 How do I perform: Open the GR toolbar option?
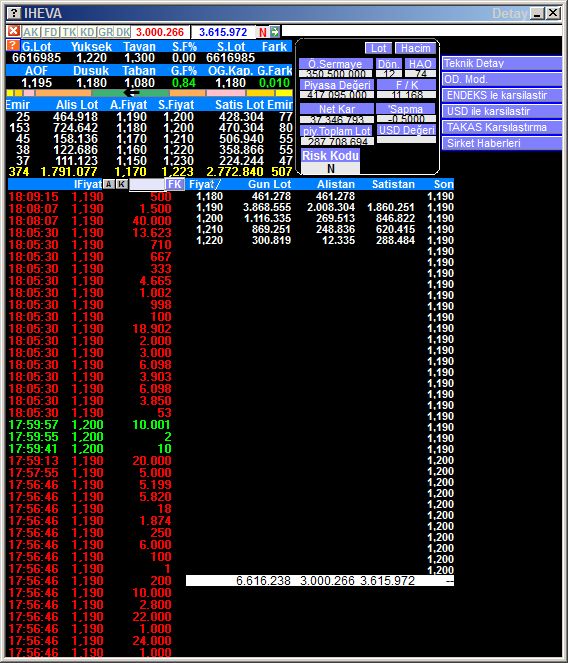click(105, 32)
